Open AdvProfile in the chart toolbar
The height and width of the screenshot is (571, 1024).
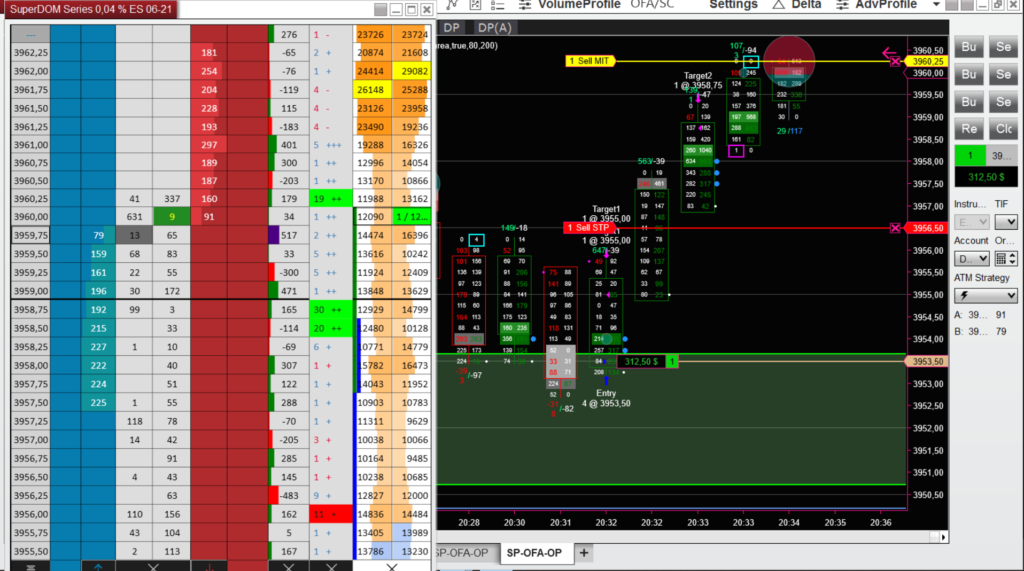pyautogui.click(x=877, y=5)
